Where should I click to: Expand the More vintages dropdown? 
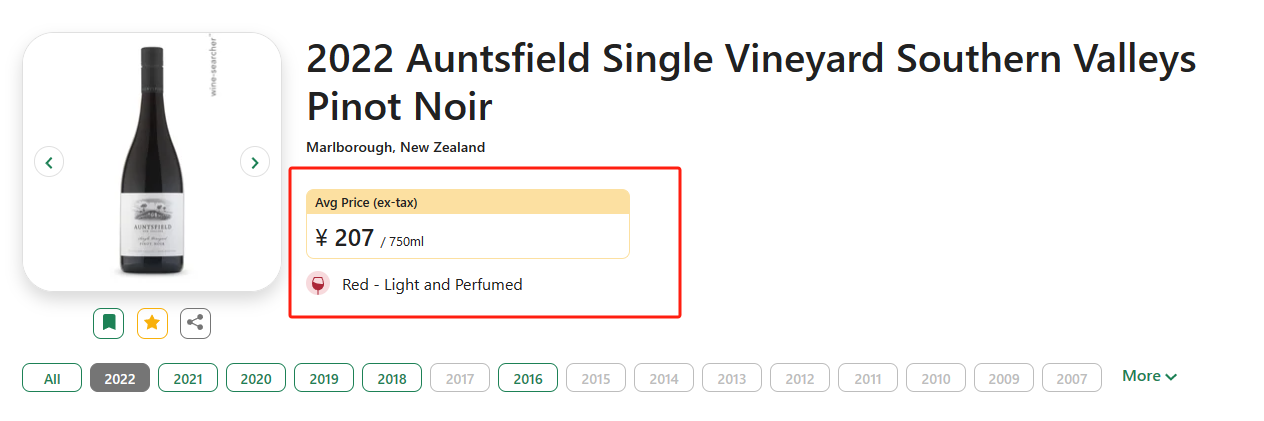click(x=1149, y=376)
